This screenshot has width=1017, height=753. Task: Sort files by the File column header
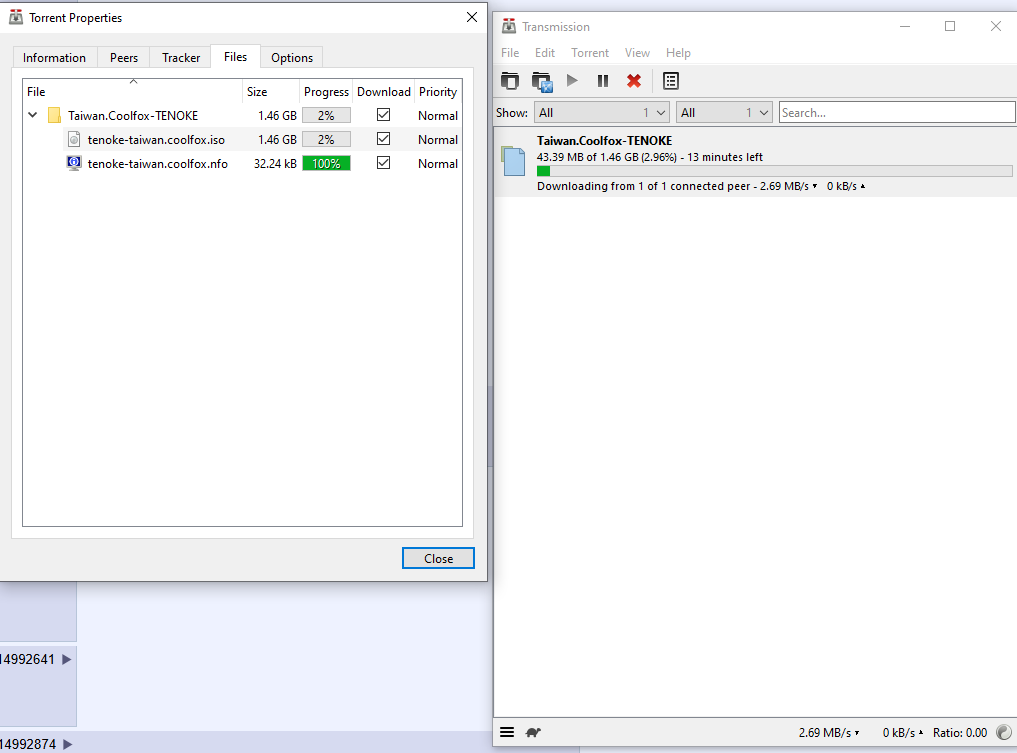133,91
